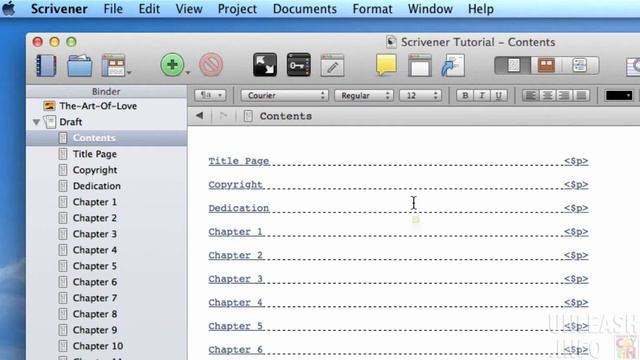Follow the Dedication link in editor
Screen dimensions: 640x360
click(x=239, y=208)
